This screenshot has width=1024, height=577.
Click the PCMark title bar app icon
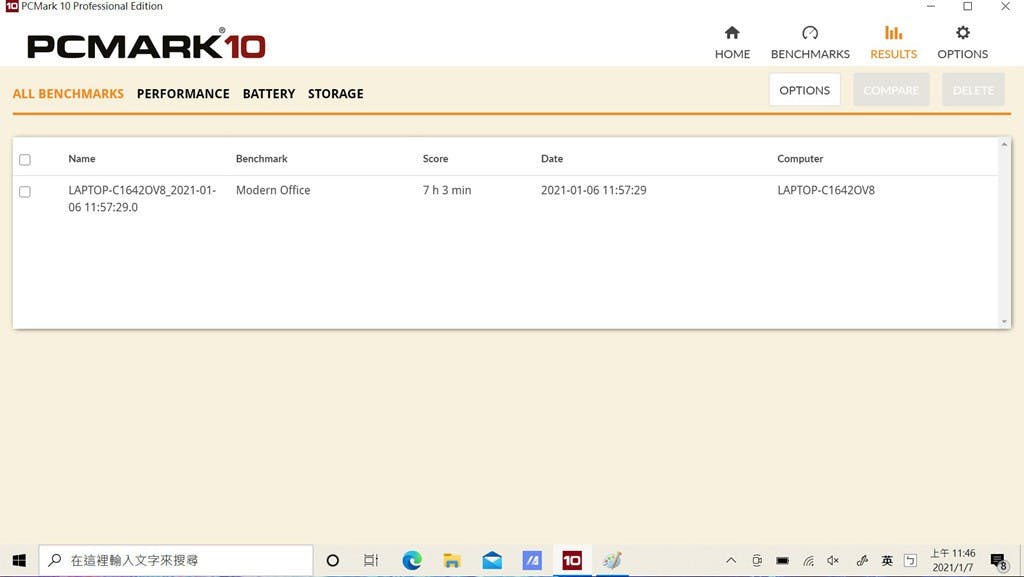tap(12, 6)
